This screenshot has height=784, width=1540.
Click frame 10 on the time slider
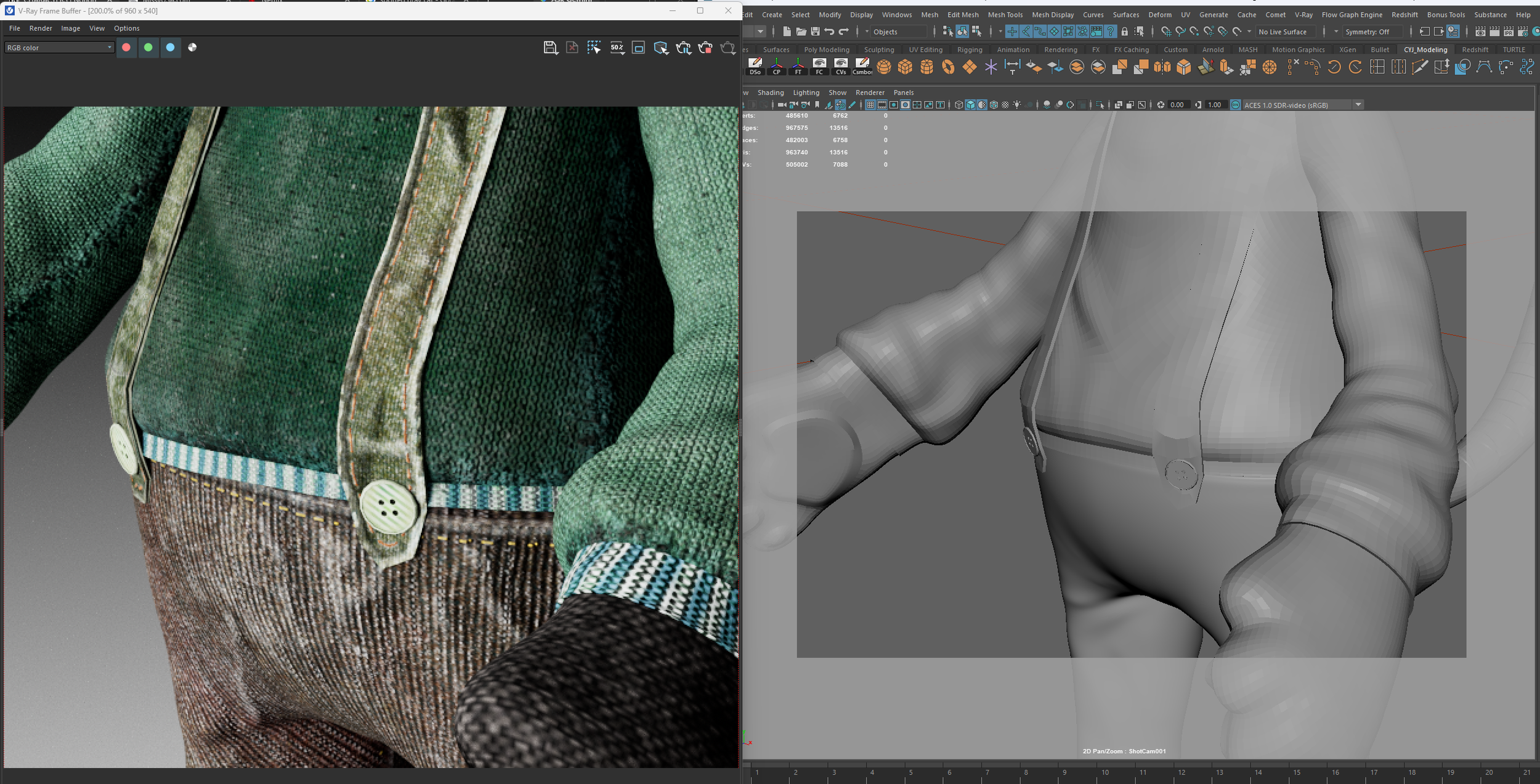click(x=1105, y=772)
